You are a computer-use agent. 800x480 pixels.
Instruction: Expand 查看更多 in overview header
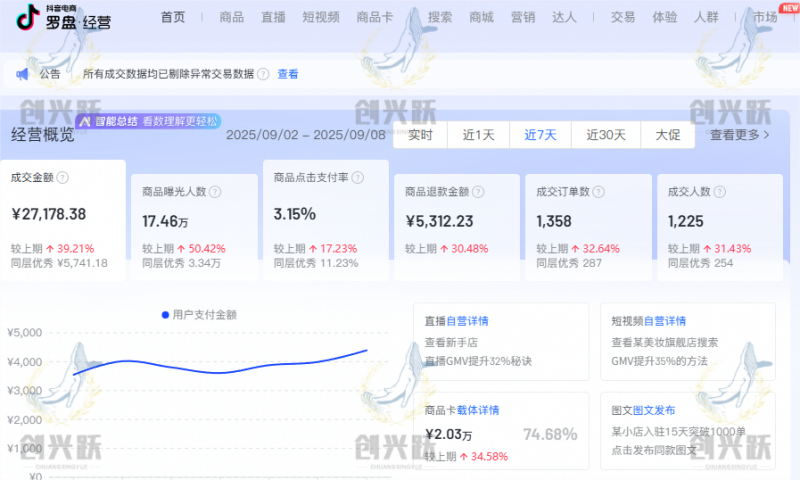(740, 135)
